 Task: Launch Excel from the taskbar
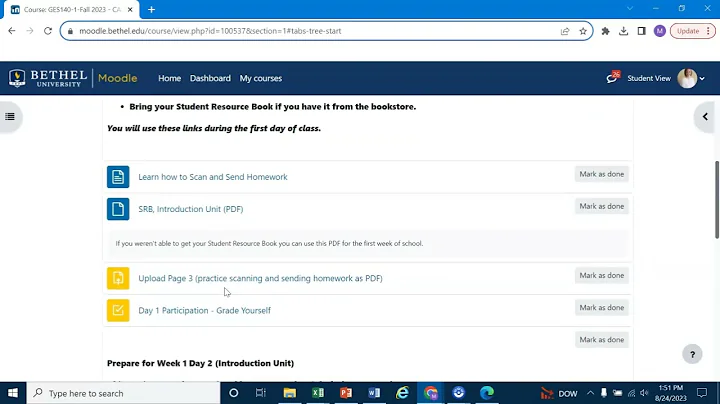[x=318, y=393]
